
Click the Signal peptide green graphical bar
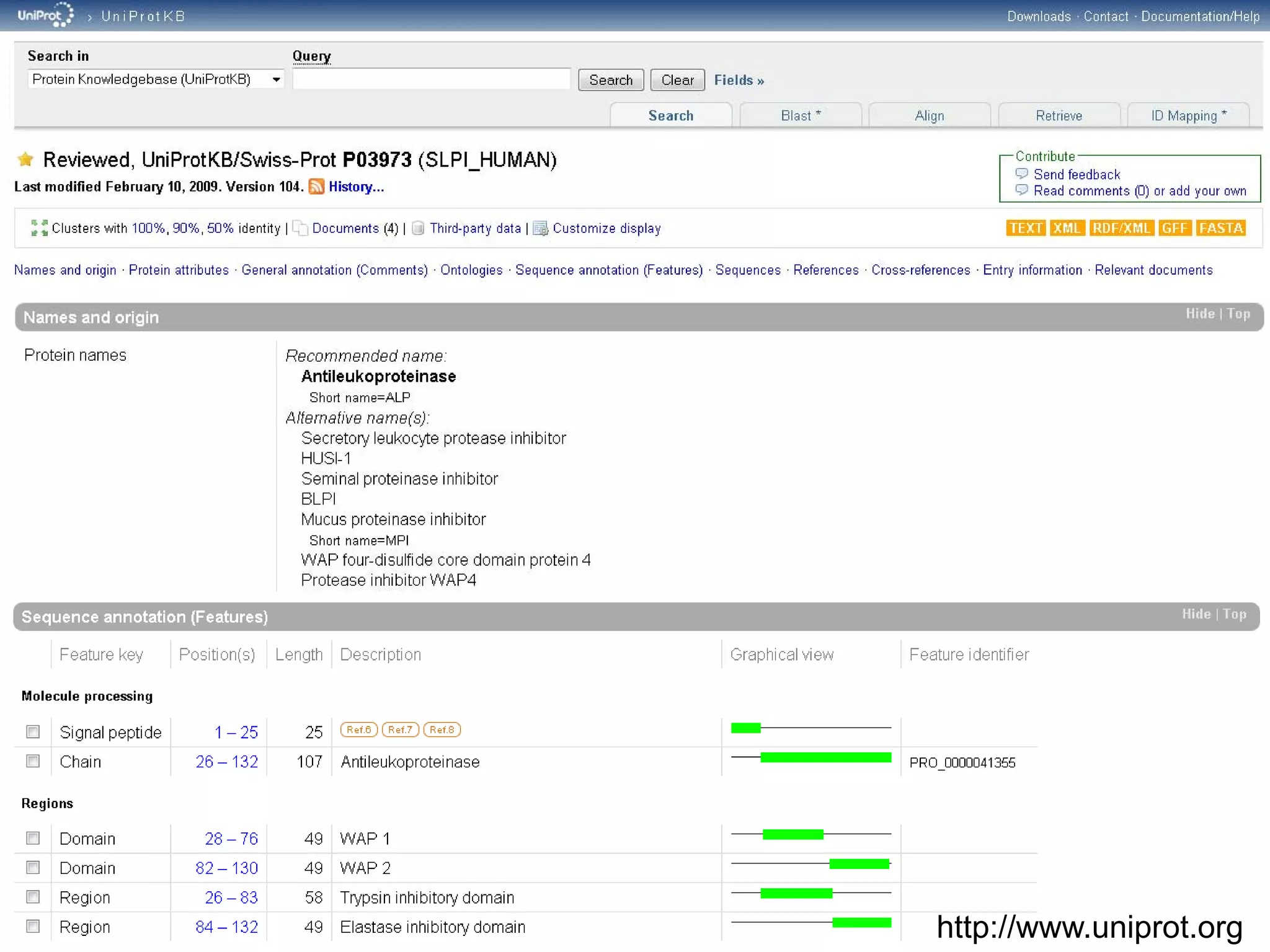746,728
